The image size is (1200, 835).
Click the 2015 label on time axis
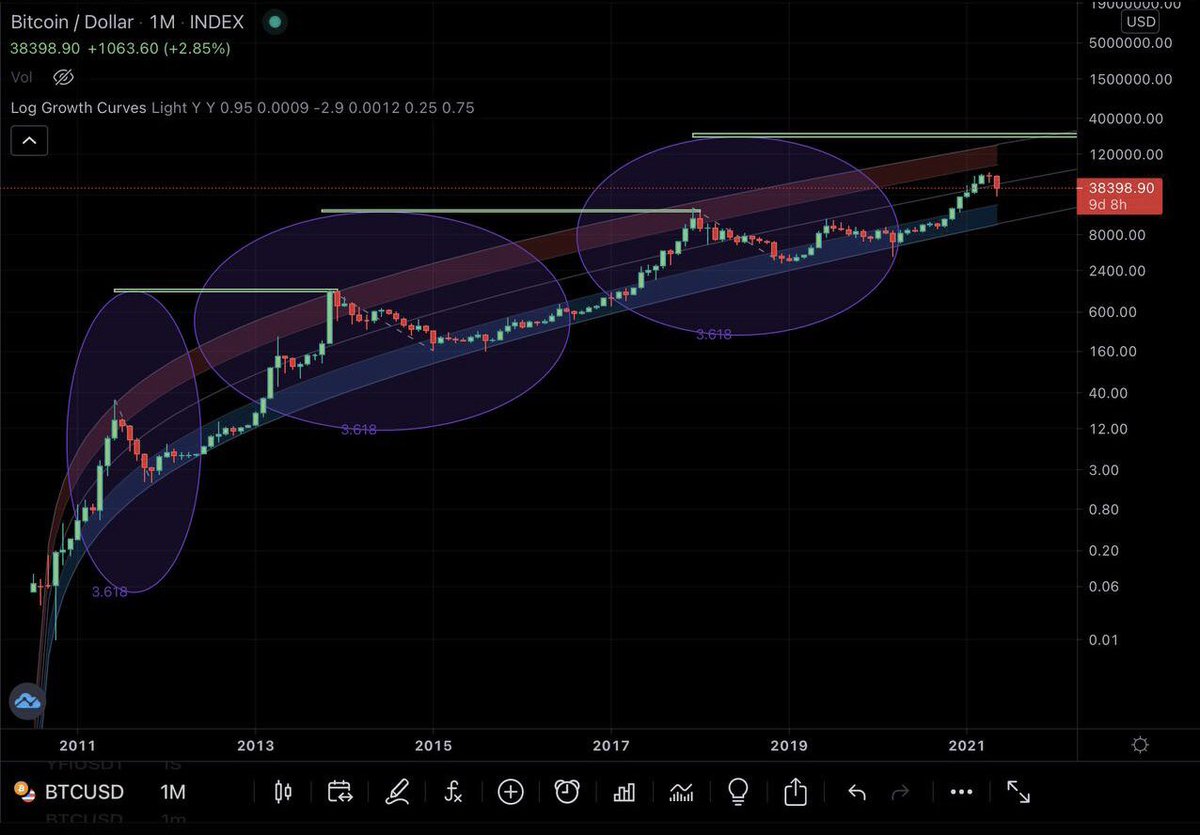point(433,745)
